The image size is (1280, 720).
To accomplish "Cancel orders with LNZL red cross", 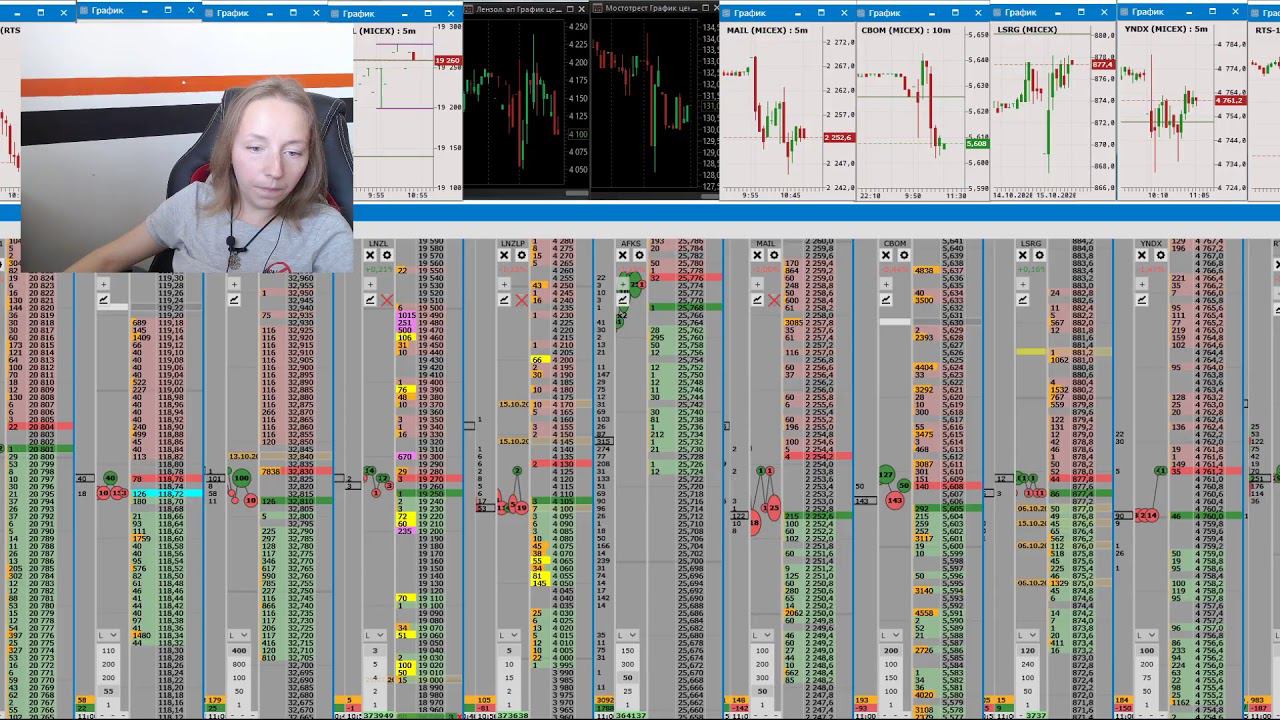I will pyautogui.click(x=387, y=300).
